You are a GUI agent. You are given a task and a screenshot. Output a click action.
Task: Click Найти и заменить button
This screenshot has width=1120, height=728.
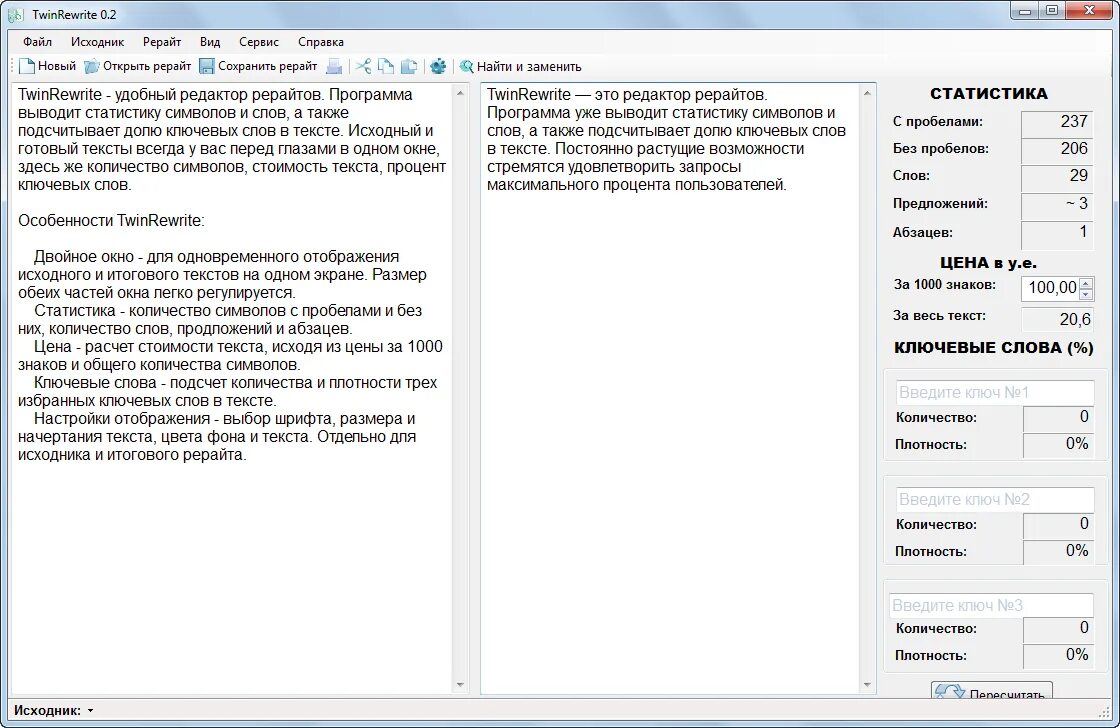click(521, 66)
